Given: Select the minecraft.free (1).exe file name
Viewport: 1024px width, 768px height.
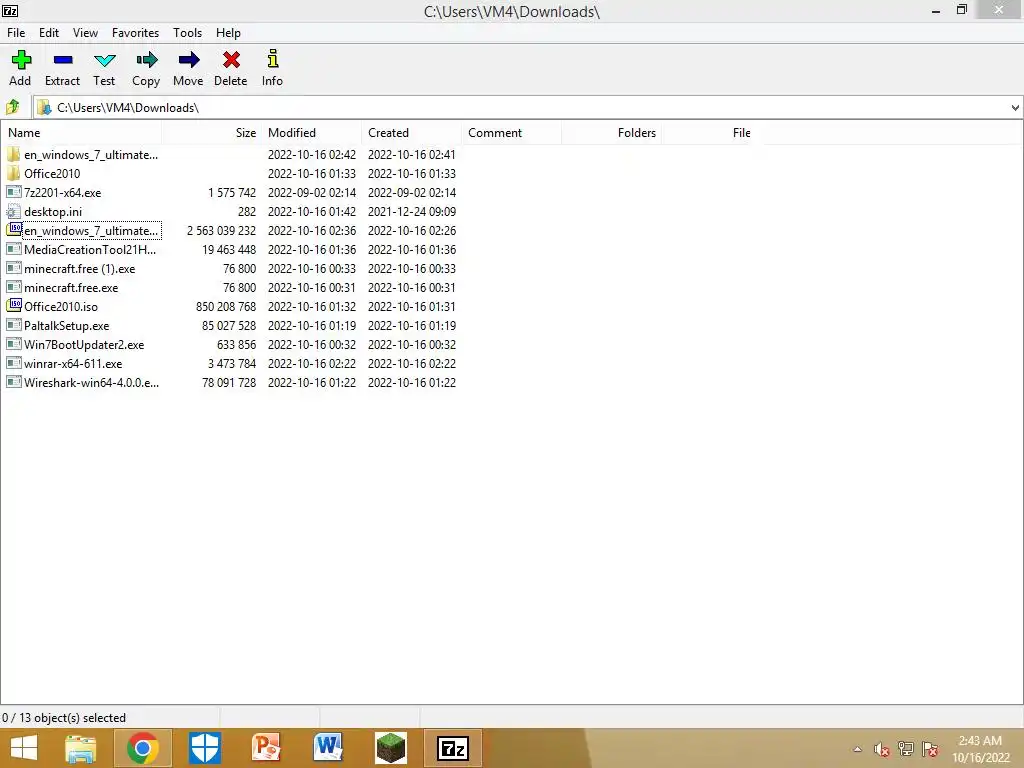Looking at the screenshot, I should pyautogui.click(x=80, y=268).
